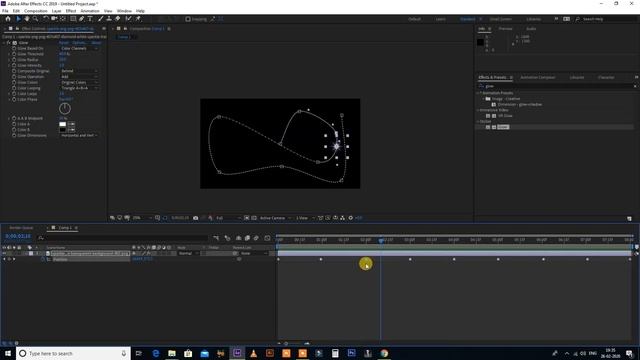
Task: Click the Color B black swatch
Action: click(x=62, y=130)
